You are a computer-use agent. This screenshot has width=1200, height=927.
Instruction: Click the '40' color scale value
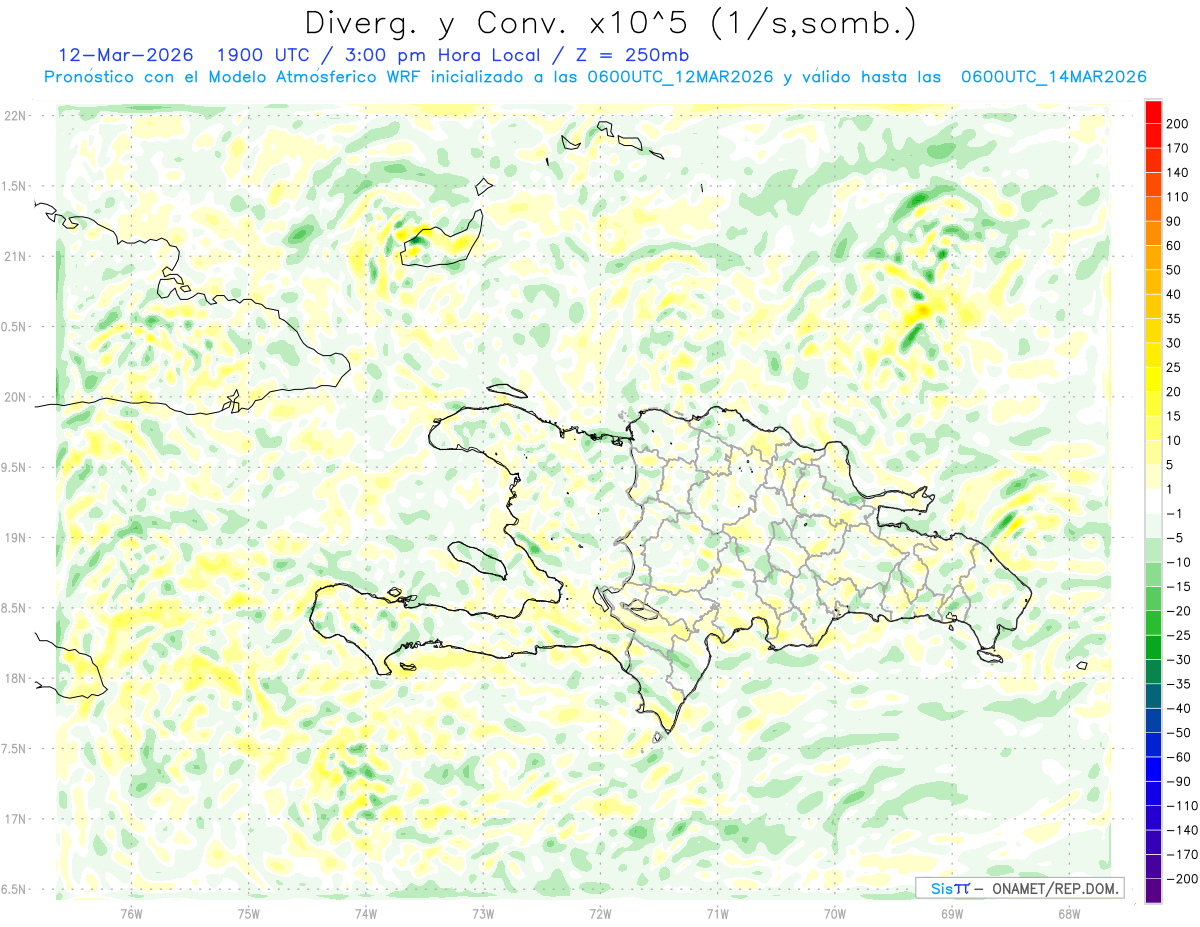point(1175,294)
